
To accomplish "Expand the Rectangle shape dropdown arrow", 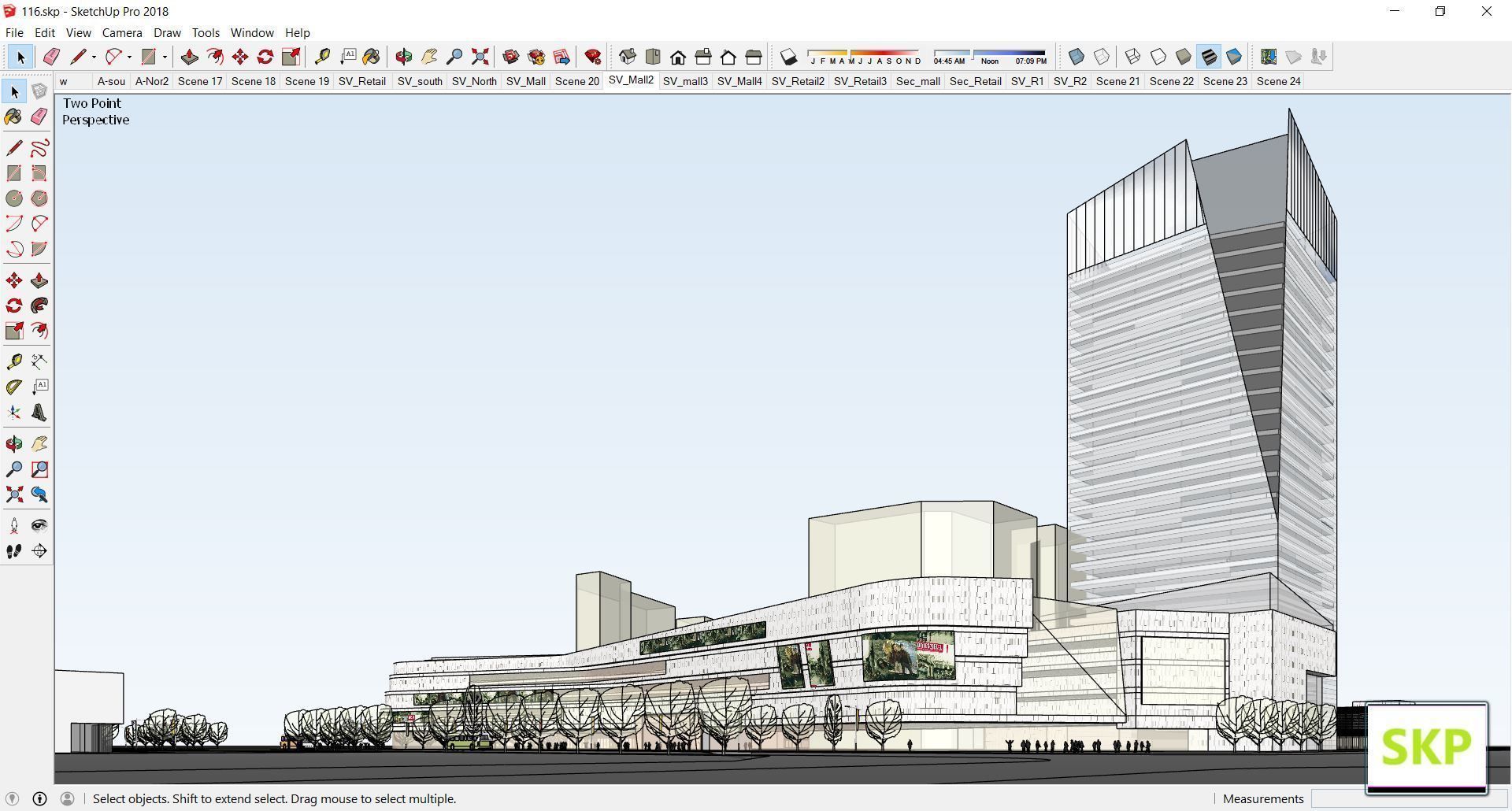I will tap(165, 57).
